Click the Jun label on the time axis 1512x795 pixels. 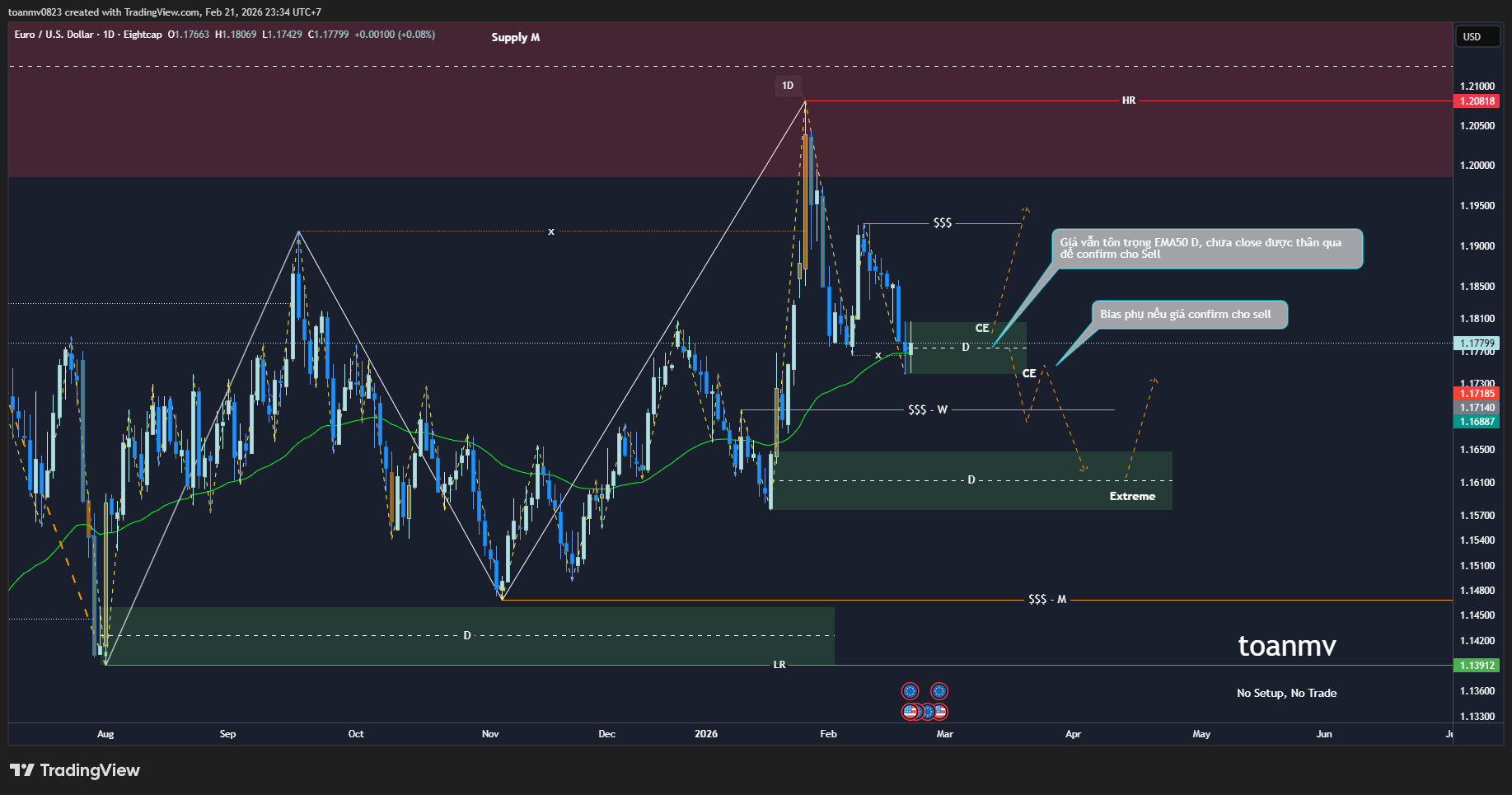[1324, 733]
